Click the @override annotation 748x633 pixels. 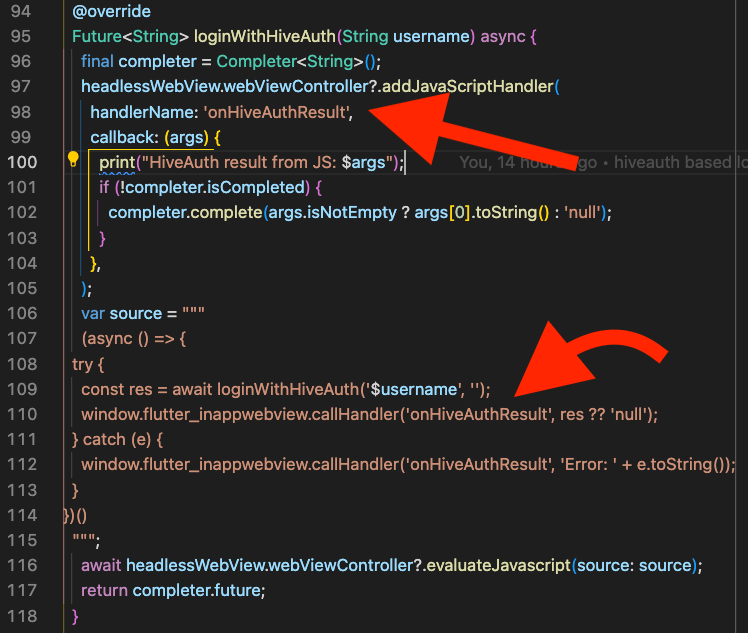coord(112,11)
